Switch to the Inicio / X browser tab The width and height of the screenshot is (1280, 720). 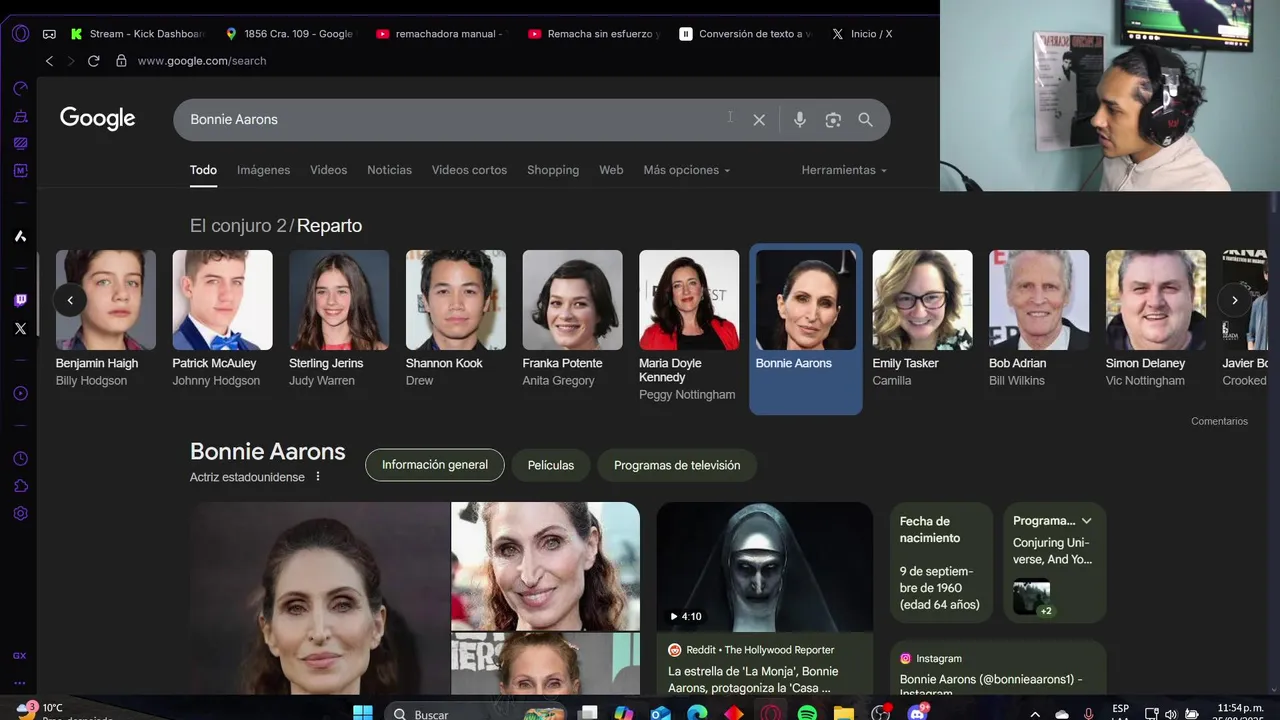(x=862, y=34)
